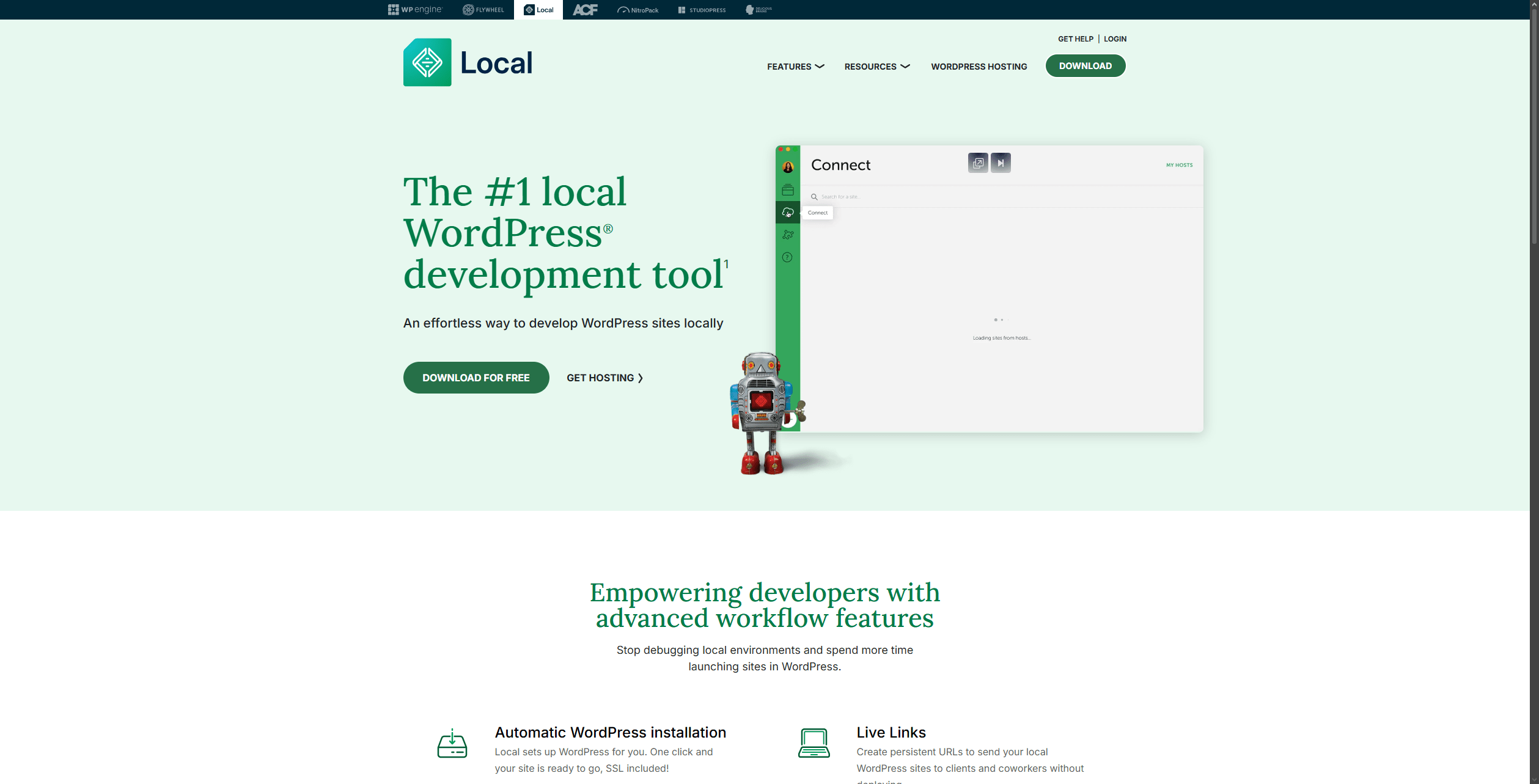Click MY HOSTS in Connect panel
Screen dimensions: 1539x784
click(1179, 165)
